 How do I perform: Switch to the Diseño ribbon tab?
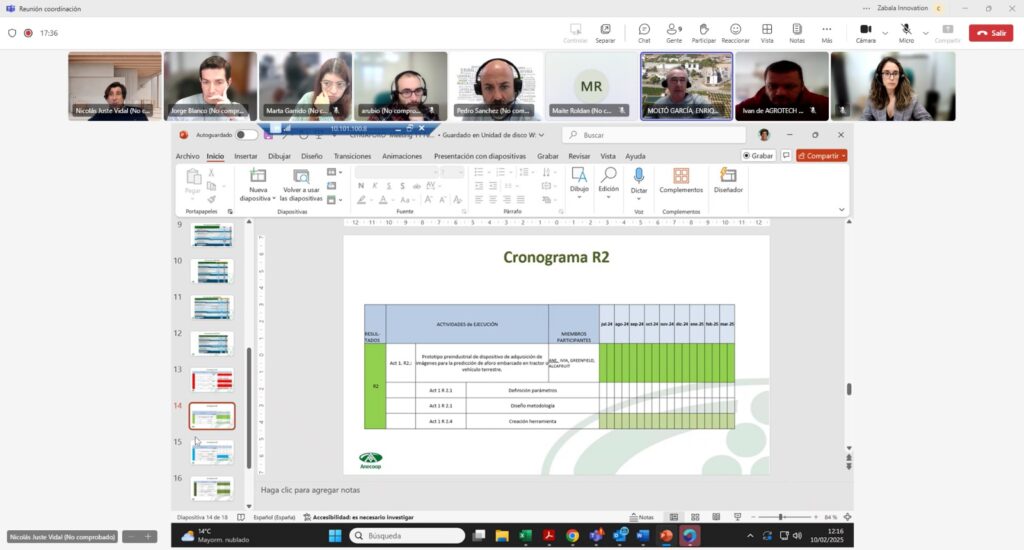(312, 156)
